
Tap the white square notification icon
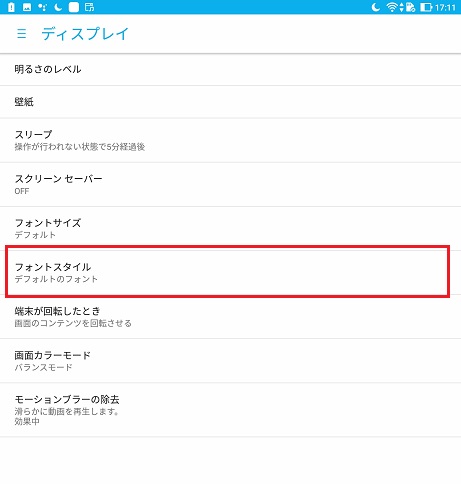point(74,7)
